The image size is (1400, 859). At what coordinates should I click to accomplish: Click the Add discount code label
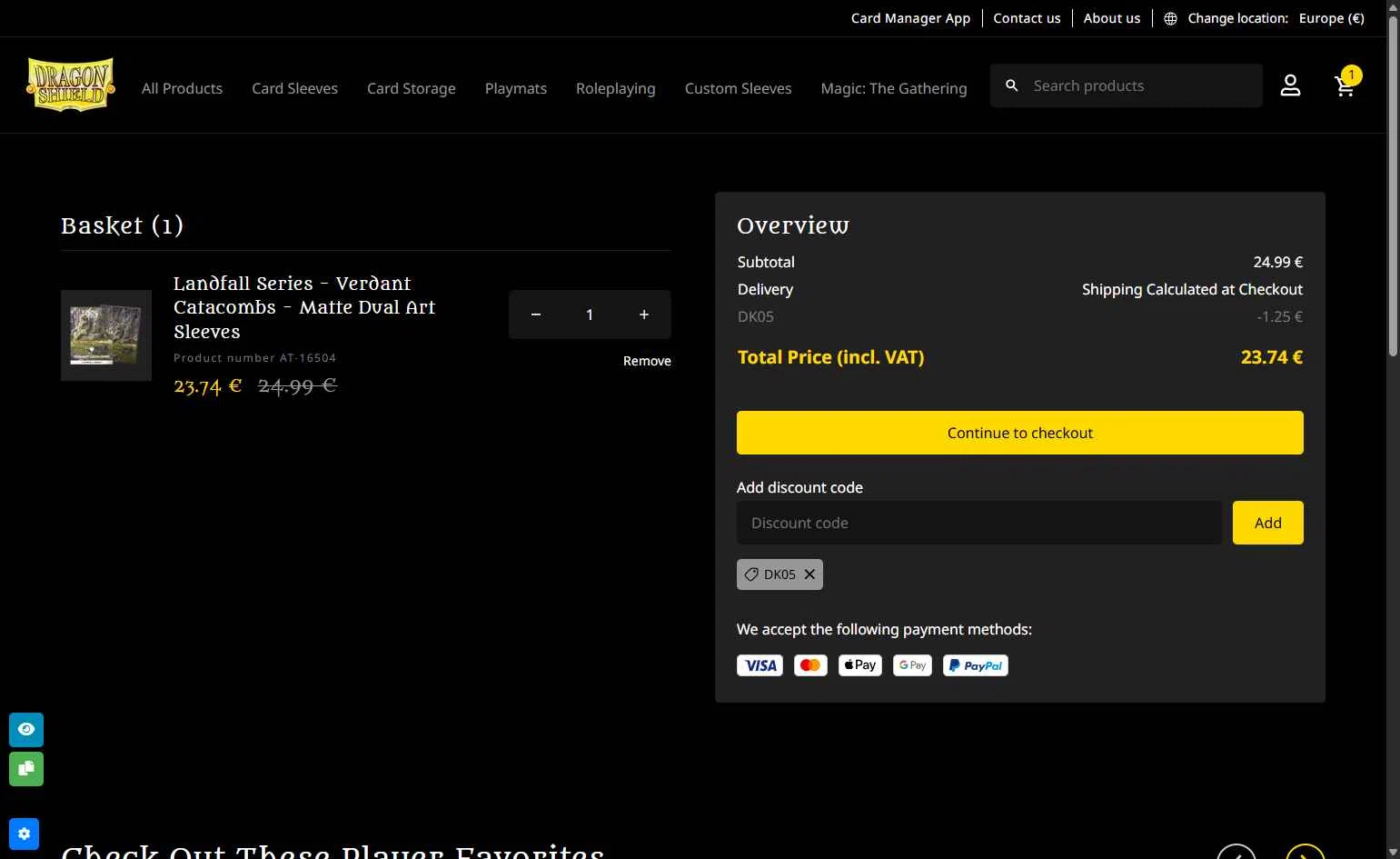pos(799,487)
